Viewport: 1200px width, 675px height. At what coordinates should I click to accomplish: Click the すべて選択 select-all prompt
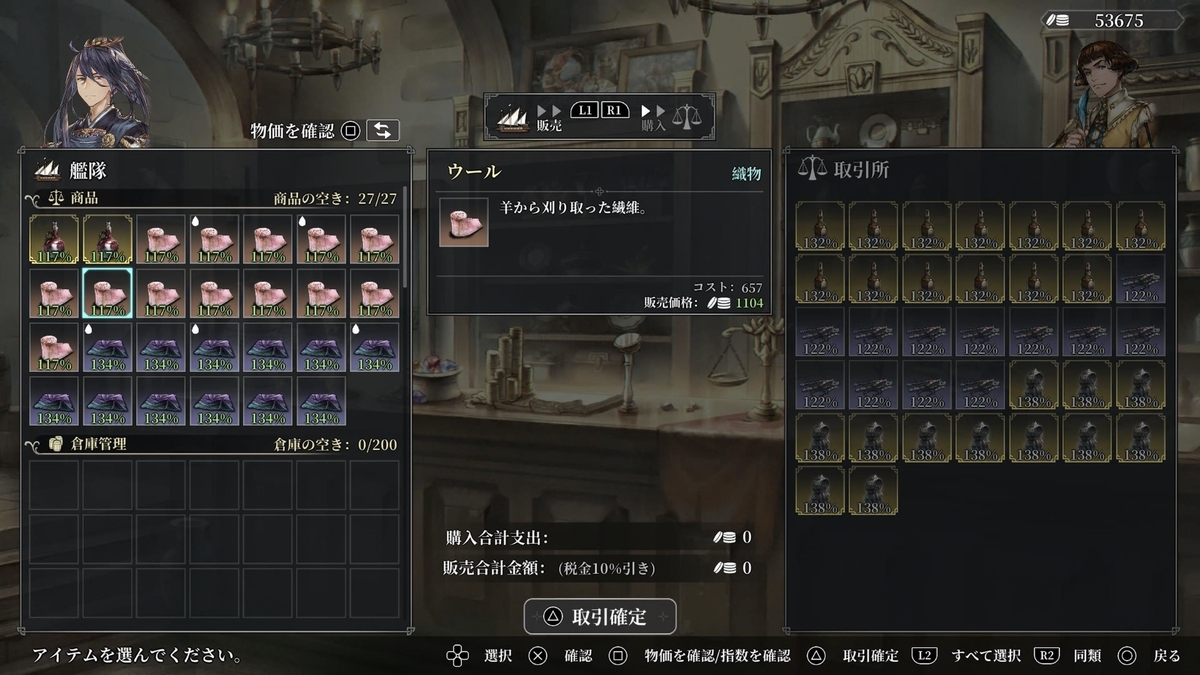coord(987,656)
